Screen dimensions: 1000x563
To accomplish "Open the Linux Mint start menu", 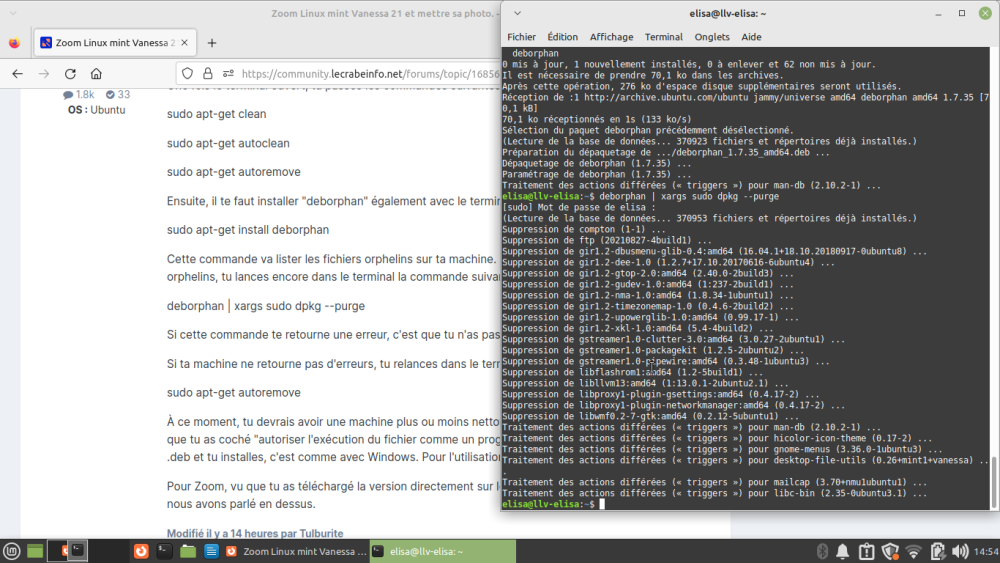I will 11,551.
